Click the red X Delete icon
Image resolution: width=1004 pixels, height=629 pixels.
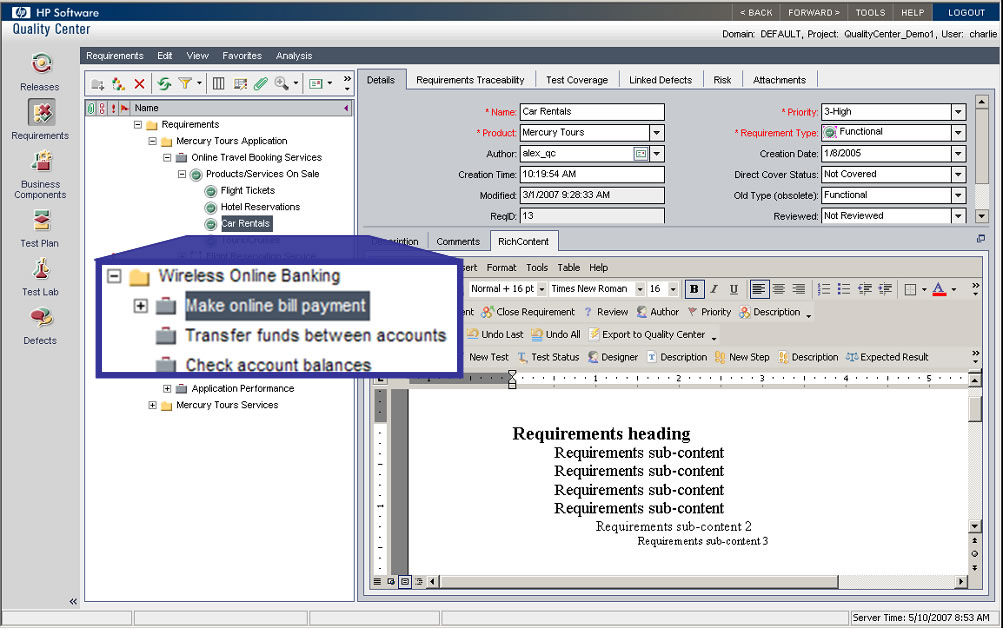pos(139,84)
